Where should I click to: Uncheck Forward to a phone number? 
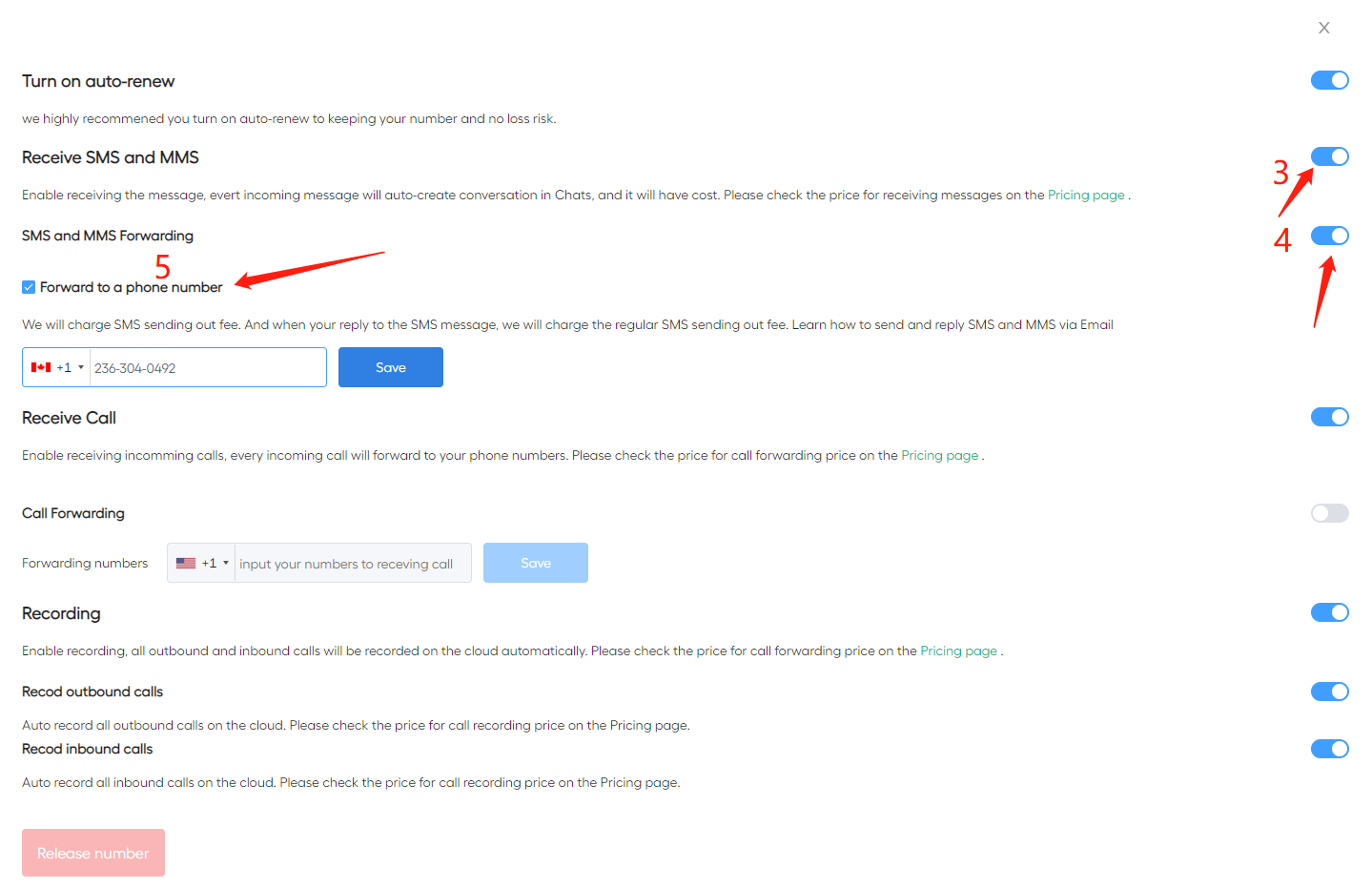pyautogui.click(x=29, y=287)
